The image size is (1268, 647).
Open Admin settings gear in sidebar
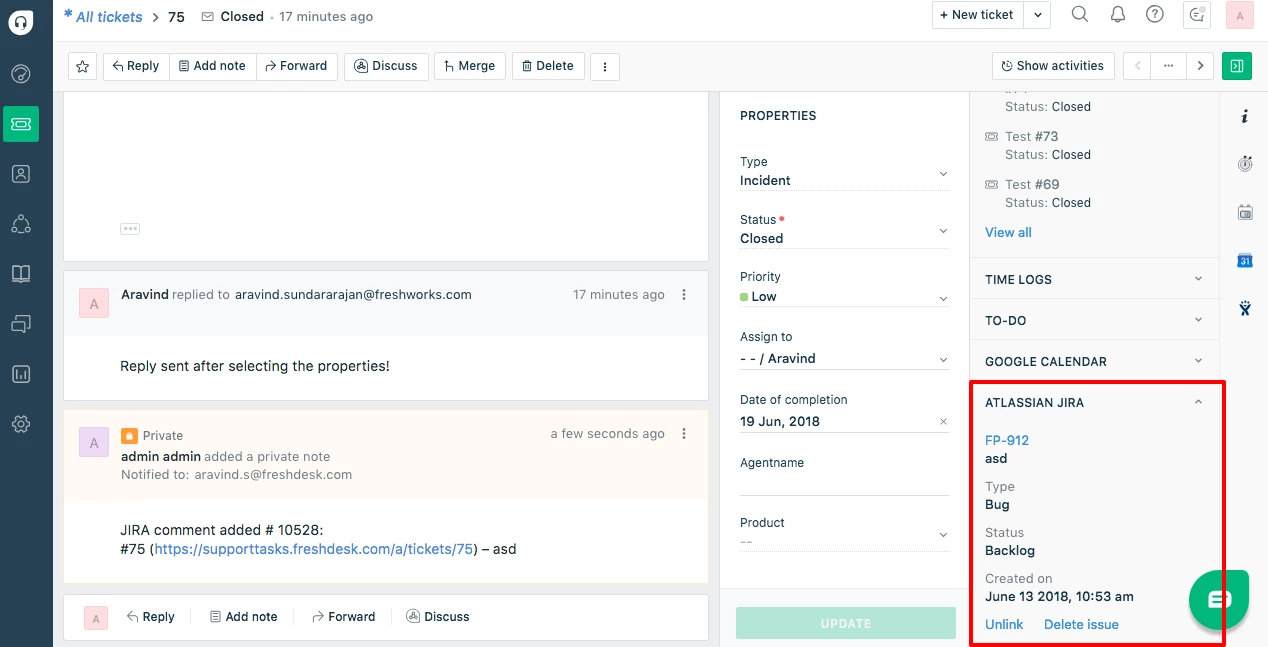click(x=21, y=424)
